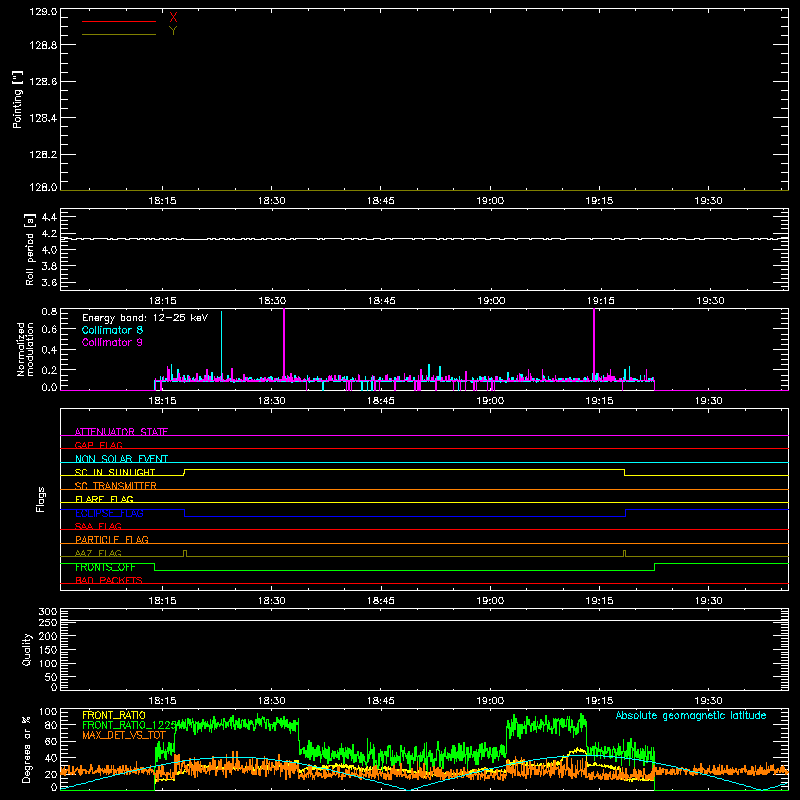Click the 4.2 roll period tick label

click(49, 234)
